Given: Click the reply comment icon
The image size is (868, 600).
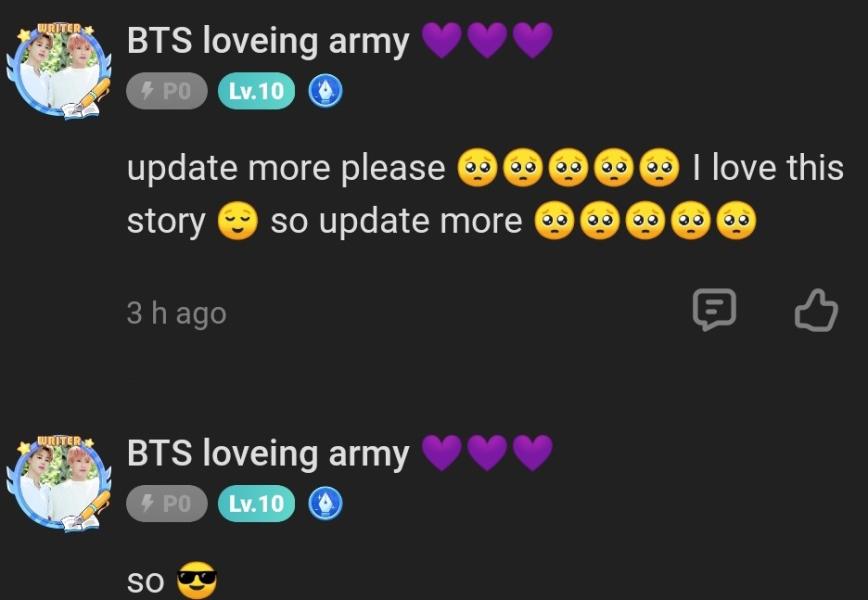Looking at the screenshot, I should click(714, 309).
